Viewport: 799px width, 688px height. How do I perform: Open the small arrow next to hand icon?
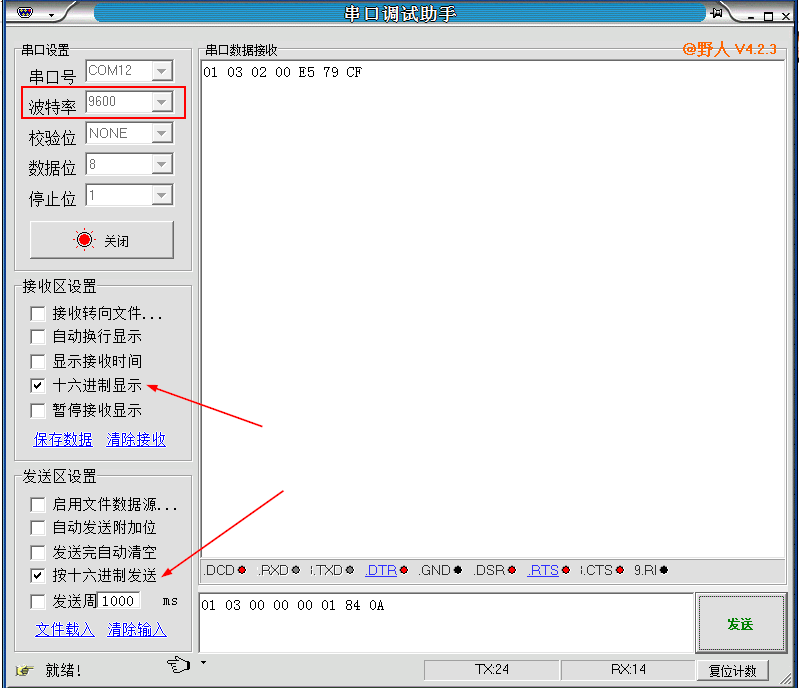click(x=204, y=663)
